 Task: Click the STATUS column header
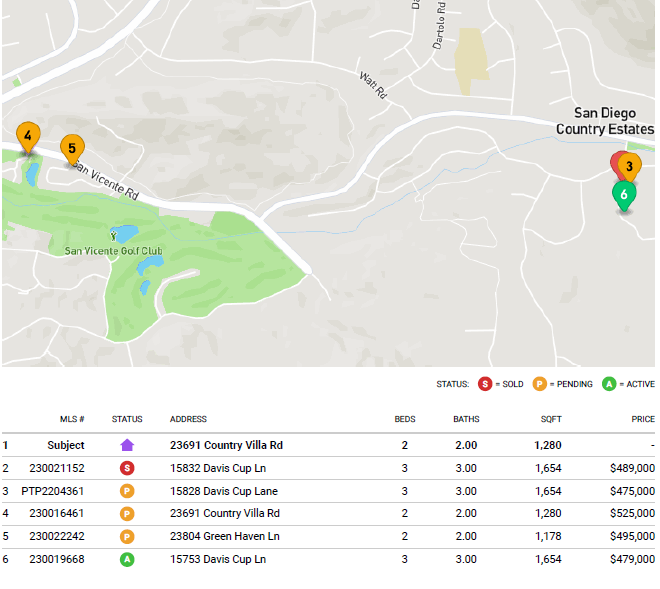pos(127,419)
